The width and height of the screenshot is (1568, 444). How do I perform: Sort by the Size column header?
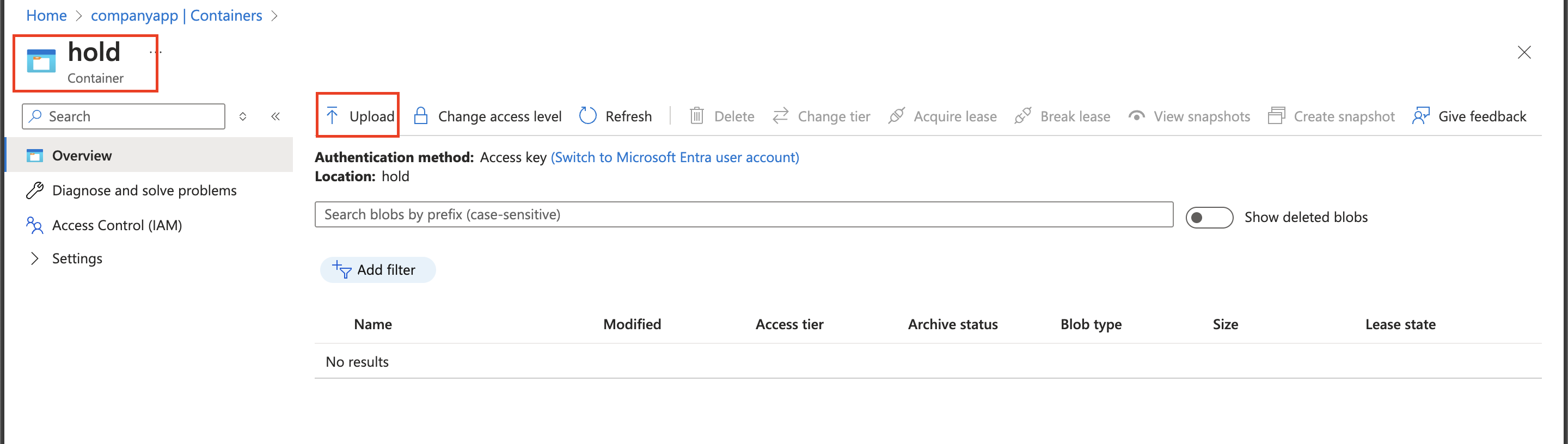click(1226, 324)
